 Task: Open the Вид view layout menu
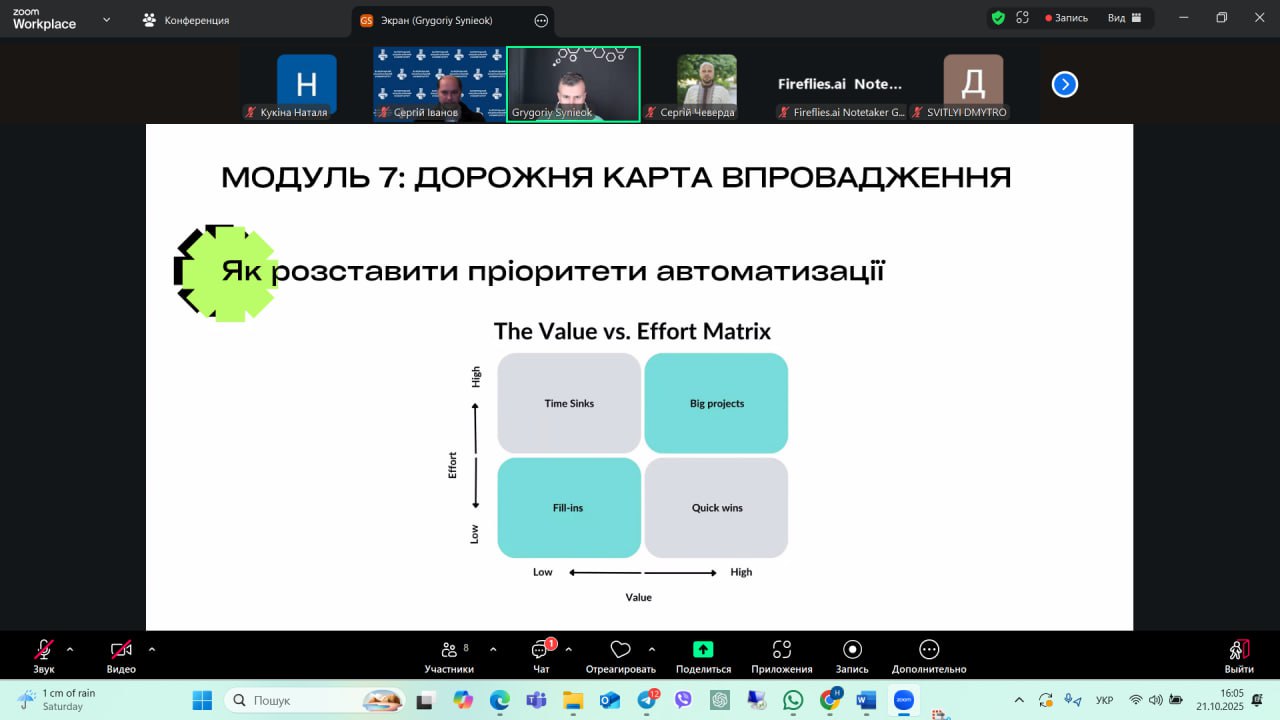click(1124, 18)
